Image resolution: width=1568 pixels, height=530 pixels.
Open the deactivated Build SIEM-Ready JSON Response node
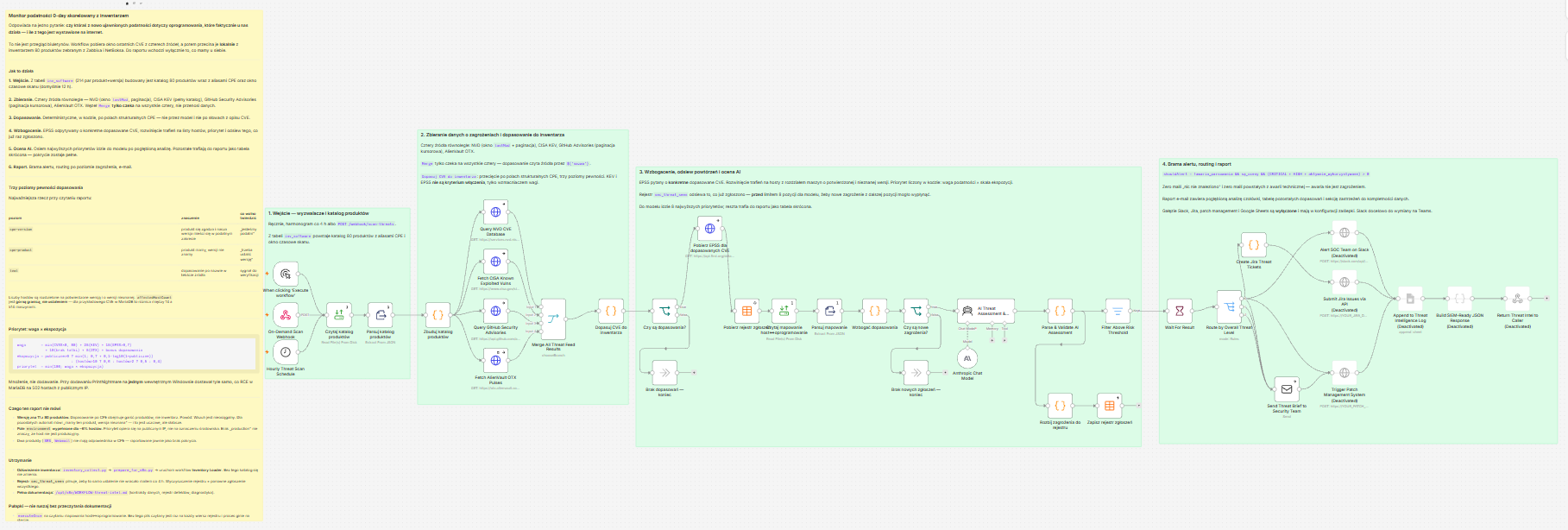pyautogui.click(x=1459, y=299)
